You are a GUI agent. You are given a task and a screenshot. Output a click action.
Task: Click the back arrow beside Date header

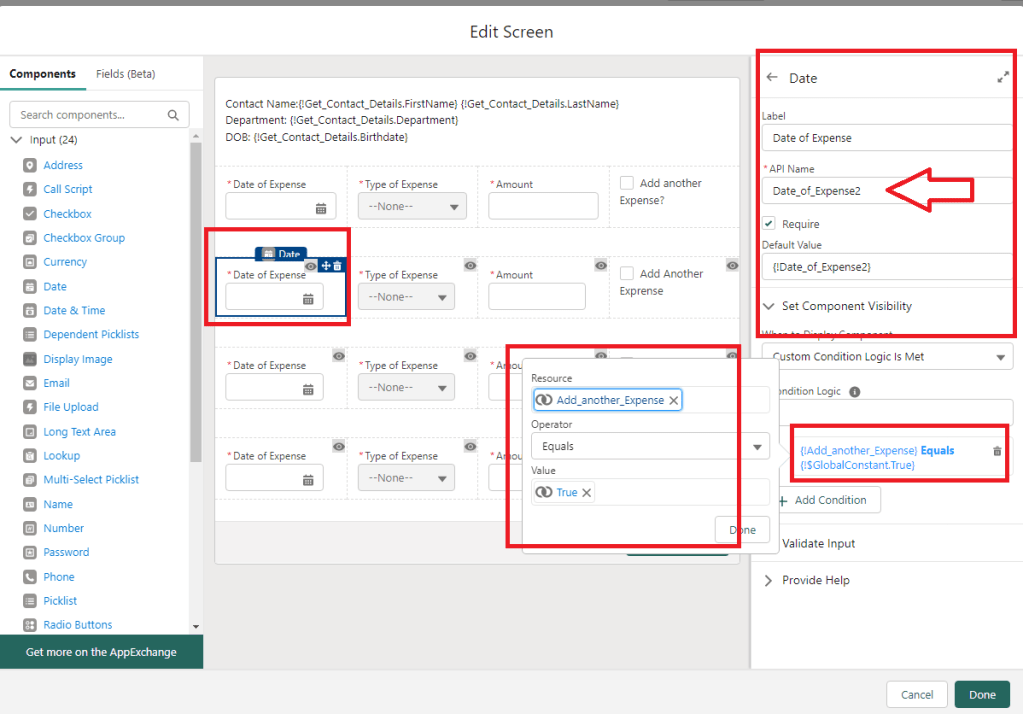tap(771, 78)
